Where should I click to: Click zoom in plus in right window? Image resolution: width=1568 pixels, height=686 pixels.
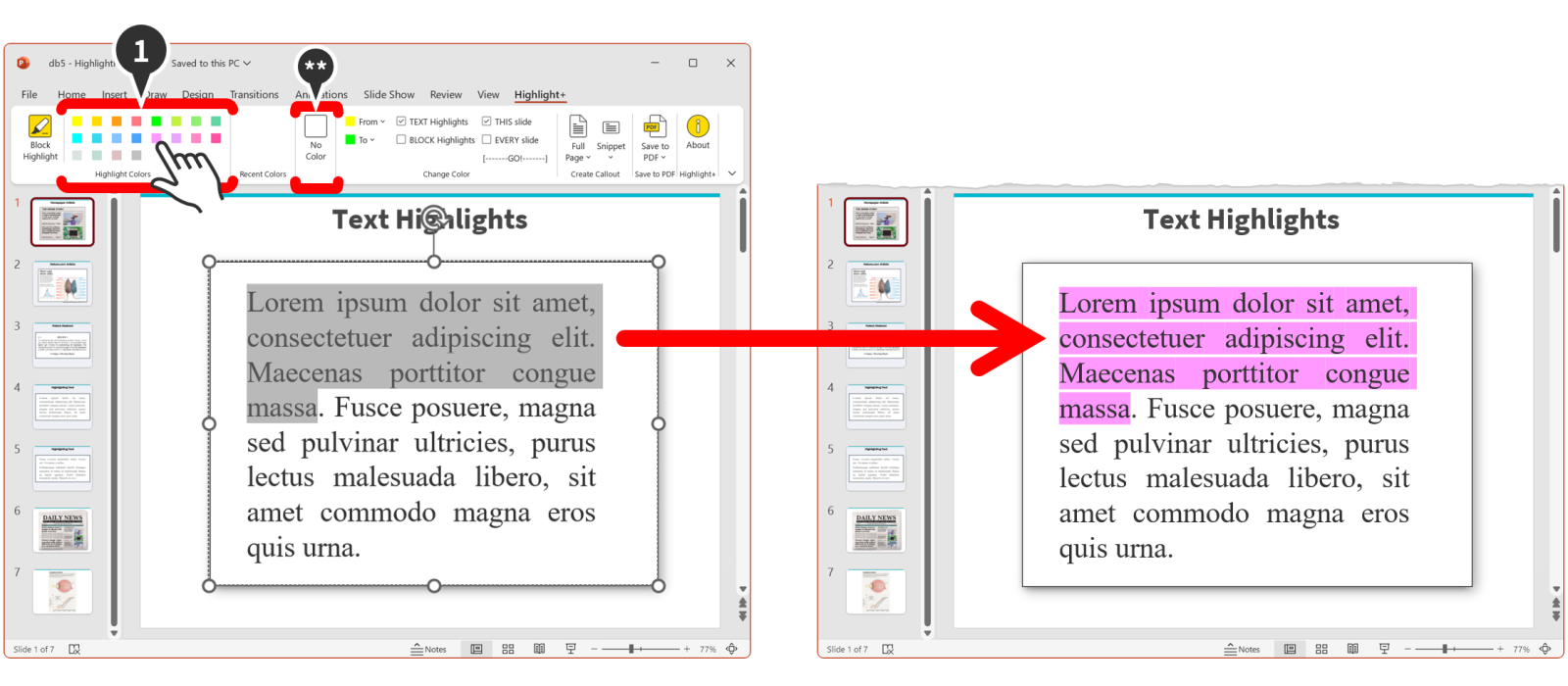pos(1500,649)
